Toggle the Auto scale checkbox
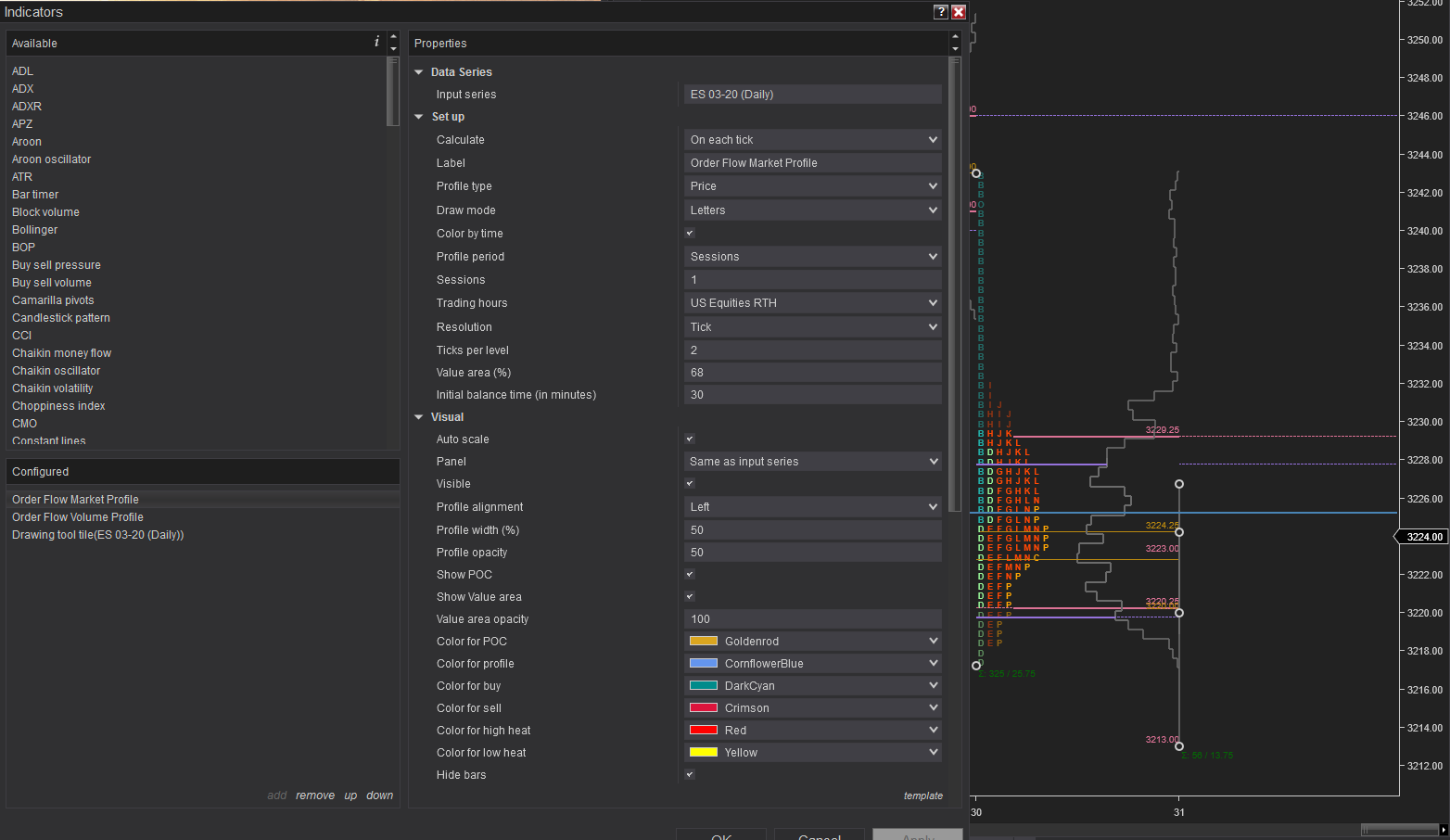The width and height of the screenshot is (1450, 840). pyautogui.click(x=689, y=439)
